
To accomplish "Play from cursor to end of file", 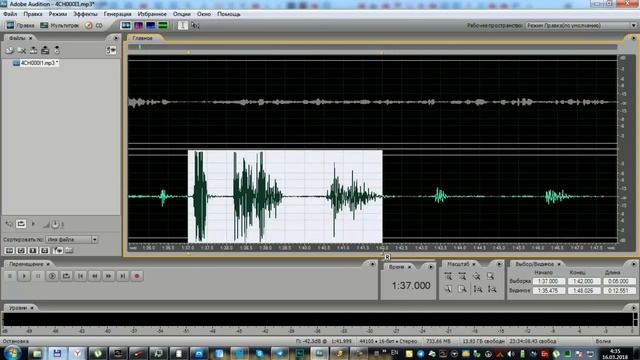I will (52, 276).
